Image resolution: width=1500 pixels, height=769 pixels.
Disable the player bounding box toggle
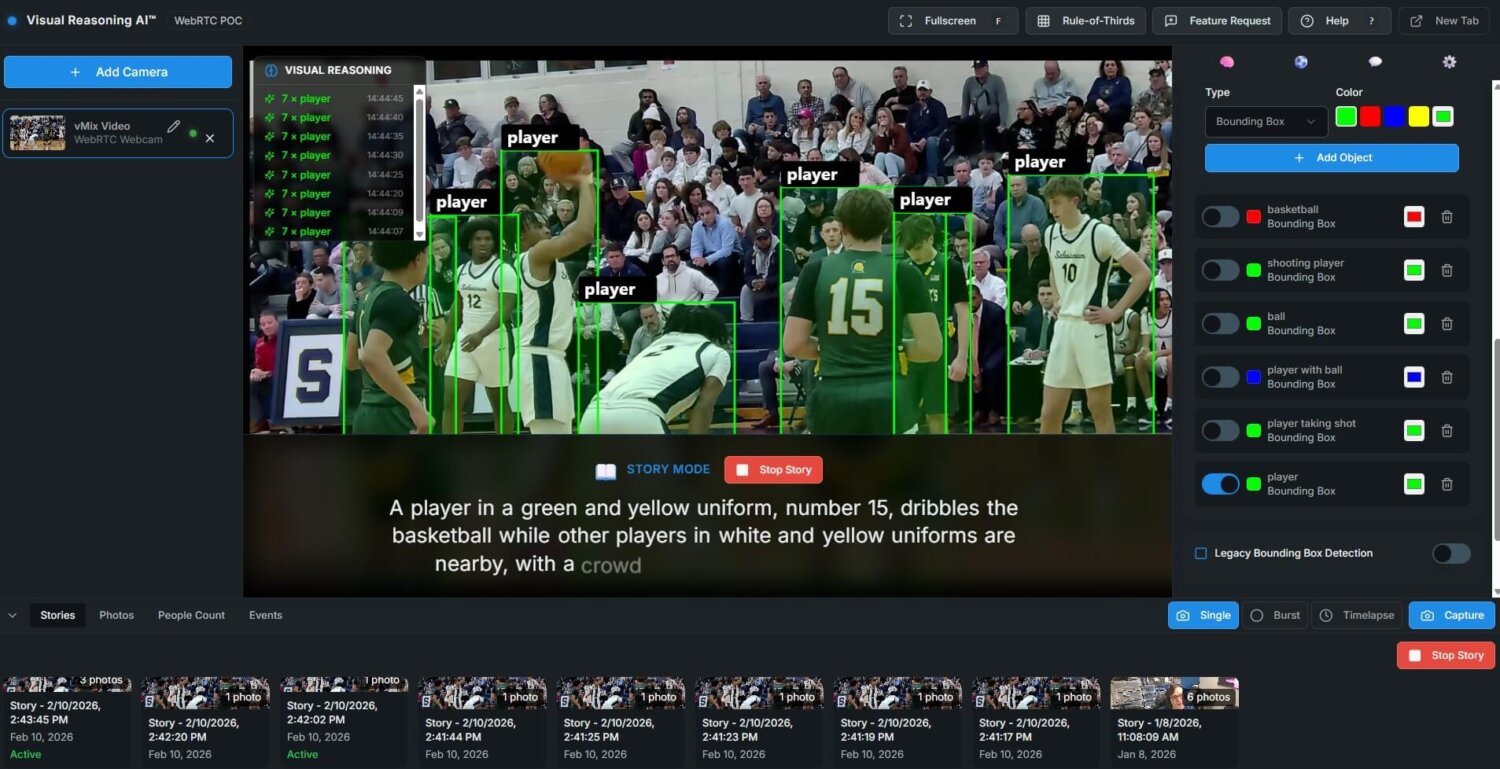pos(1220,484)
